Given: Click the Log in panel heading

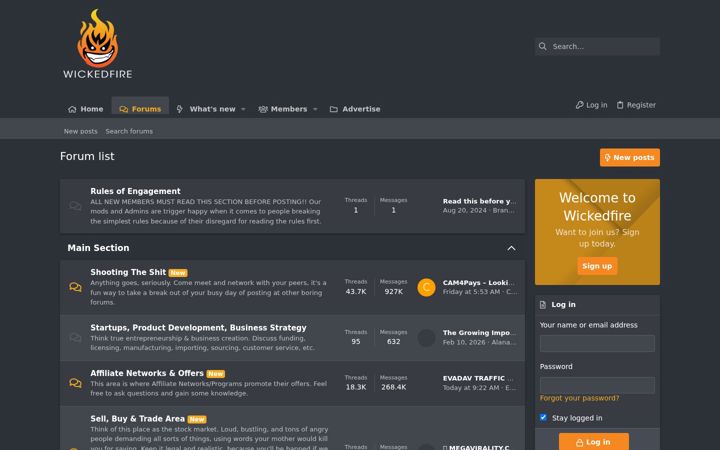Looking at the screenshot, I should [x=563, y=304].
